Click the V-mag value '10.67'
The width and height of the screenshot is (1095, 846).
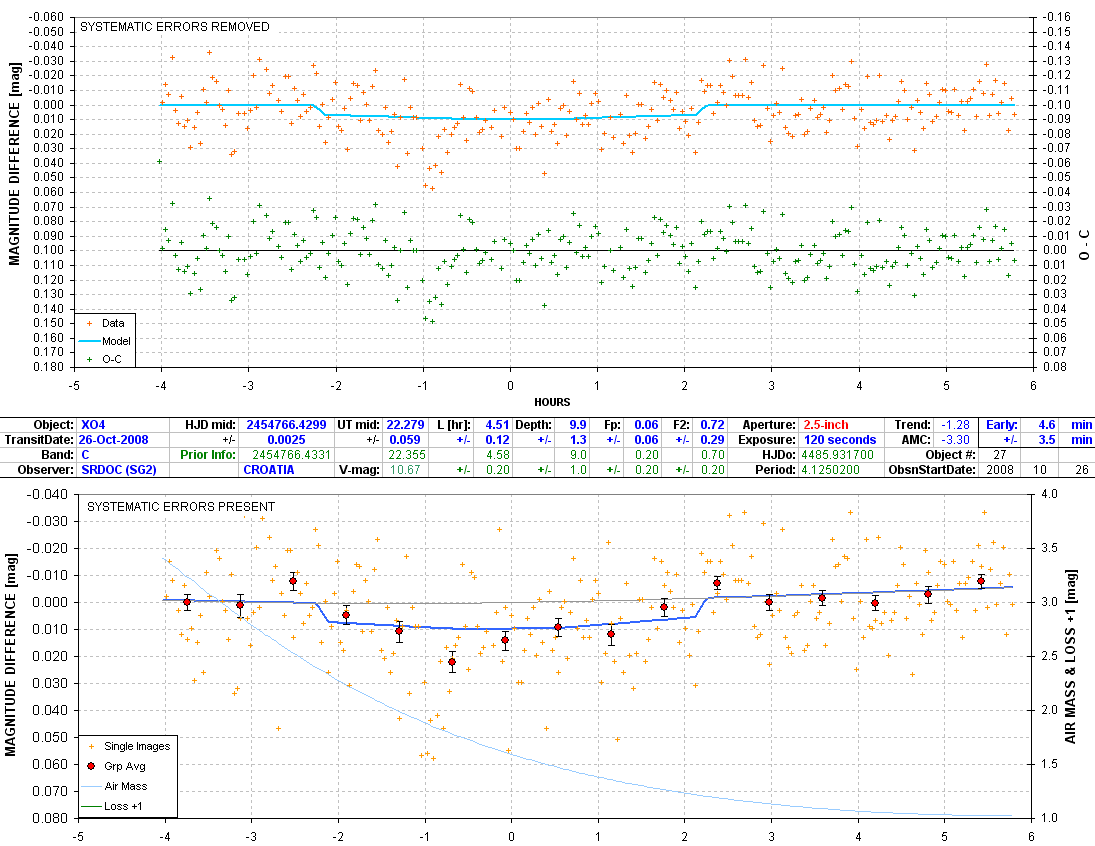[x=406, y=470]
